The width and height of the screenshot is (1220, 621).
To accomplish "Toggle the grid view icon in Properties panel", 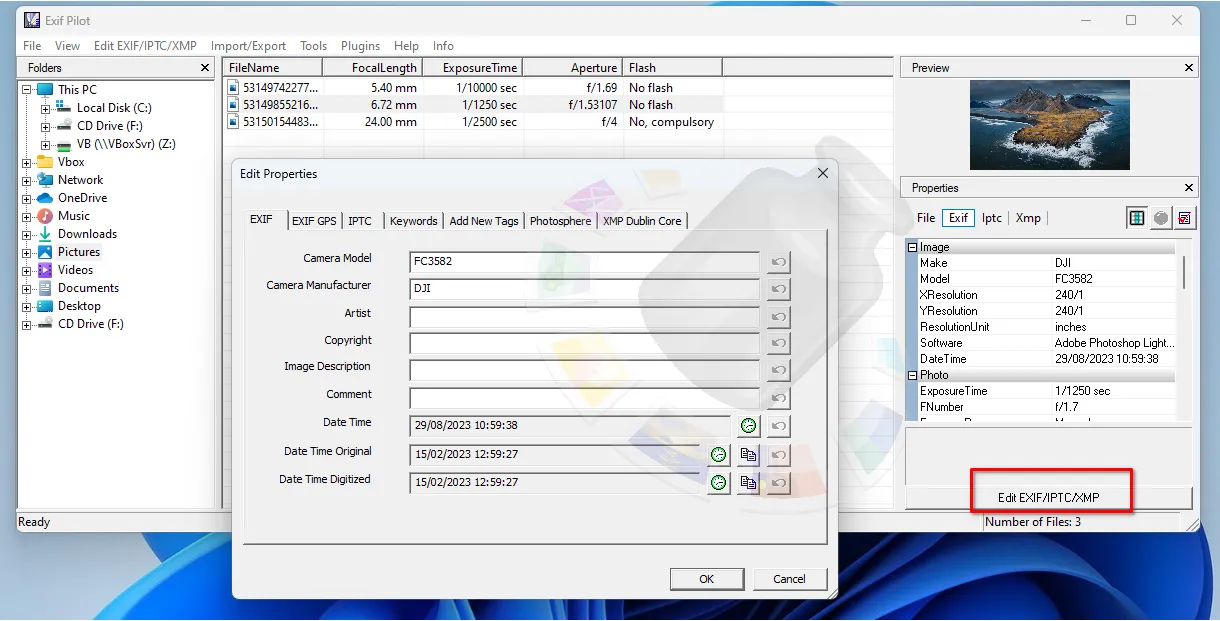I will (x=1137, y=218).
